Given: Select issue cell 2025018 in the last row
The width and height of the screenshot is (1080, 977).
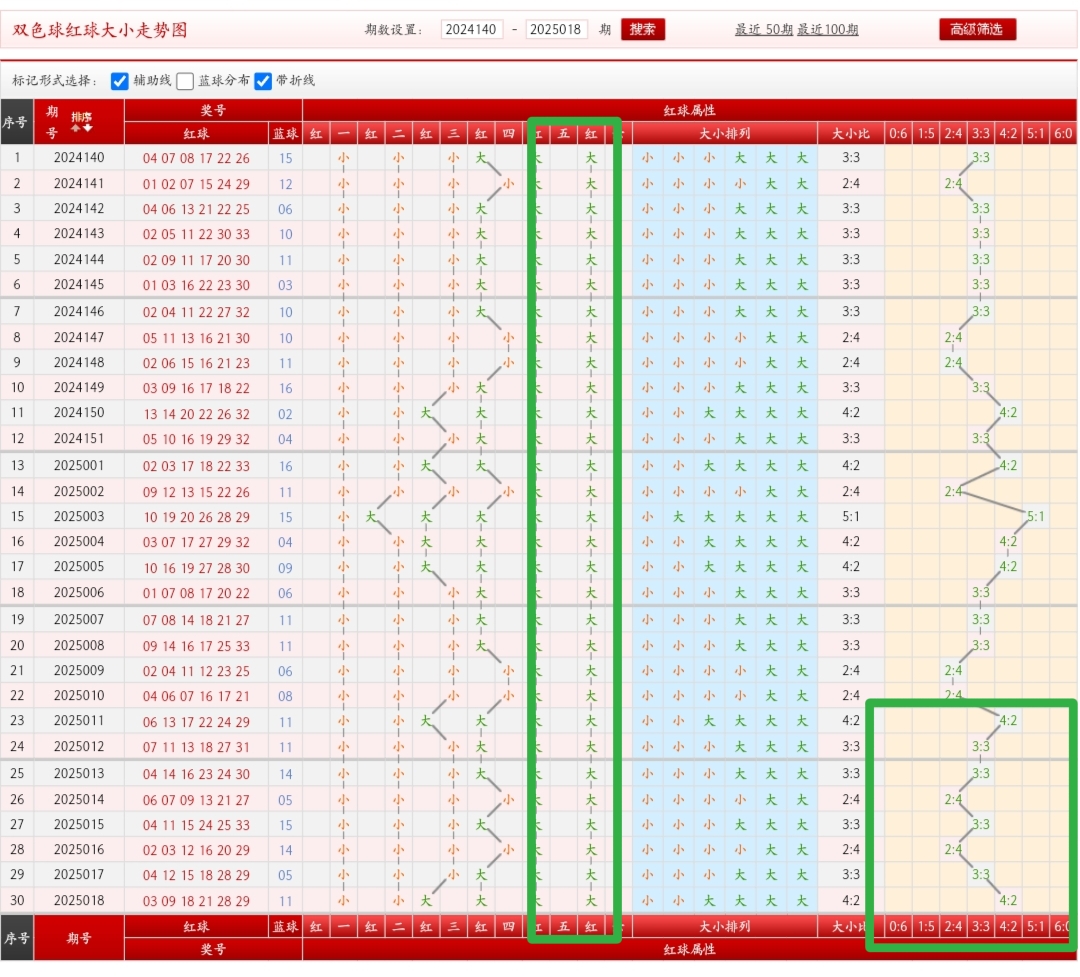Looking at the screenshot, I should (79, 901).
